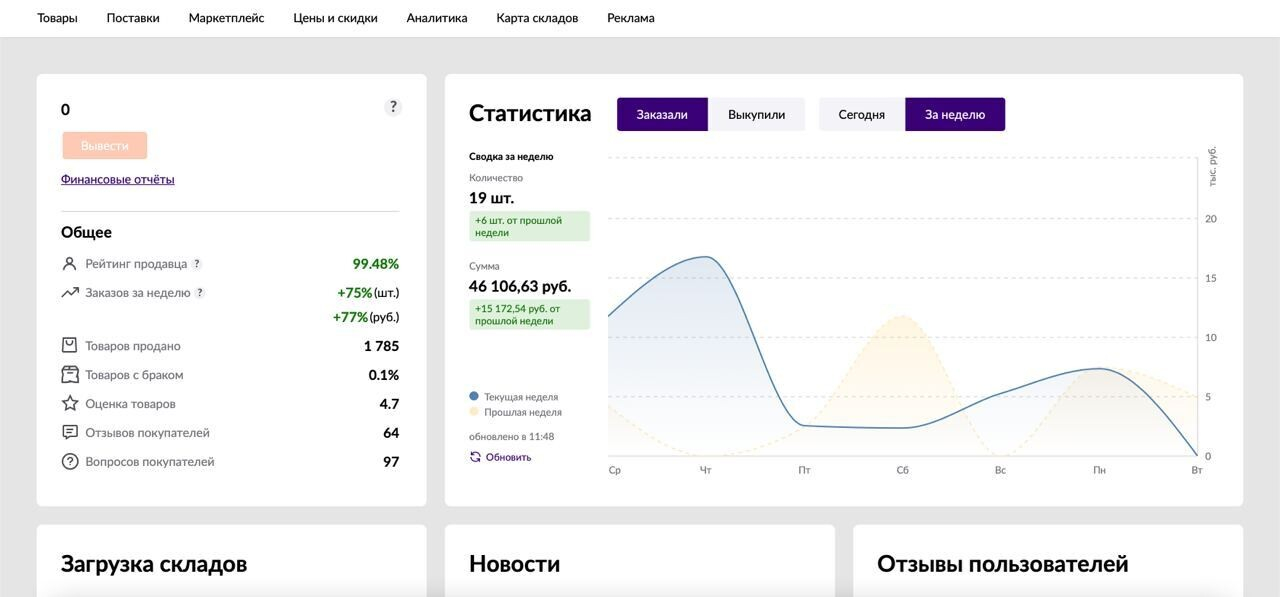Image resolution: width=1280 pixels, height=597 pixels.
Task: Click the weekly orders trend arrow icon
Action: [x=69, y=293]
